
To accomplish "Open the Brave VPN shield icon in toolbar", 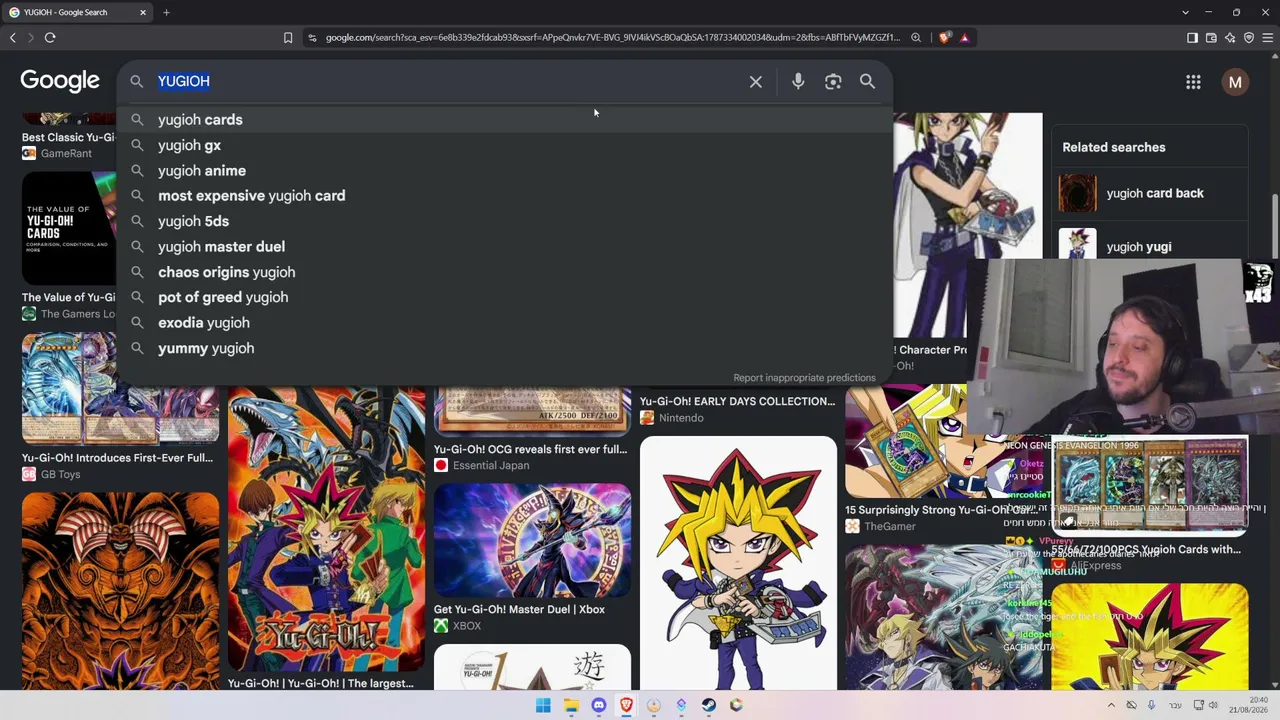I will pyautogui.click(x=1249, y=38).
